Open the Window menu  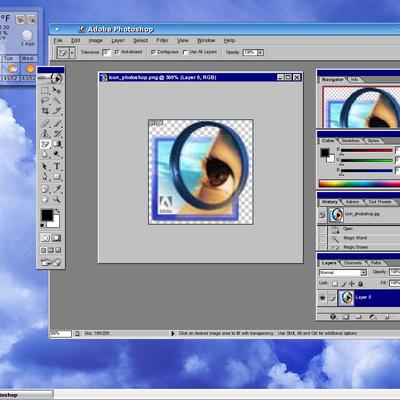point(206,40)
